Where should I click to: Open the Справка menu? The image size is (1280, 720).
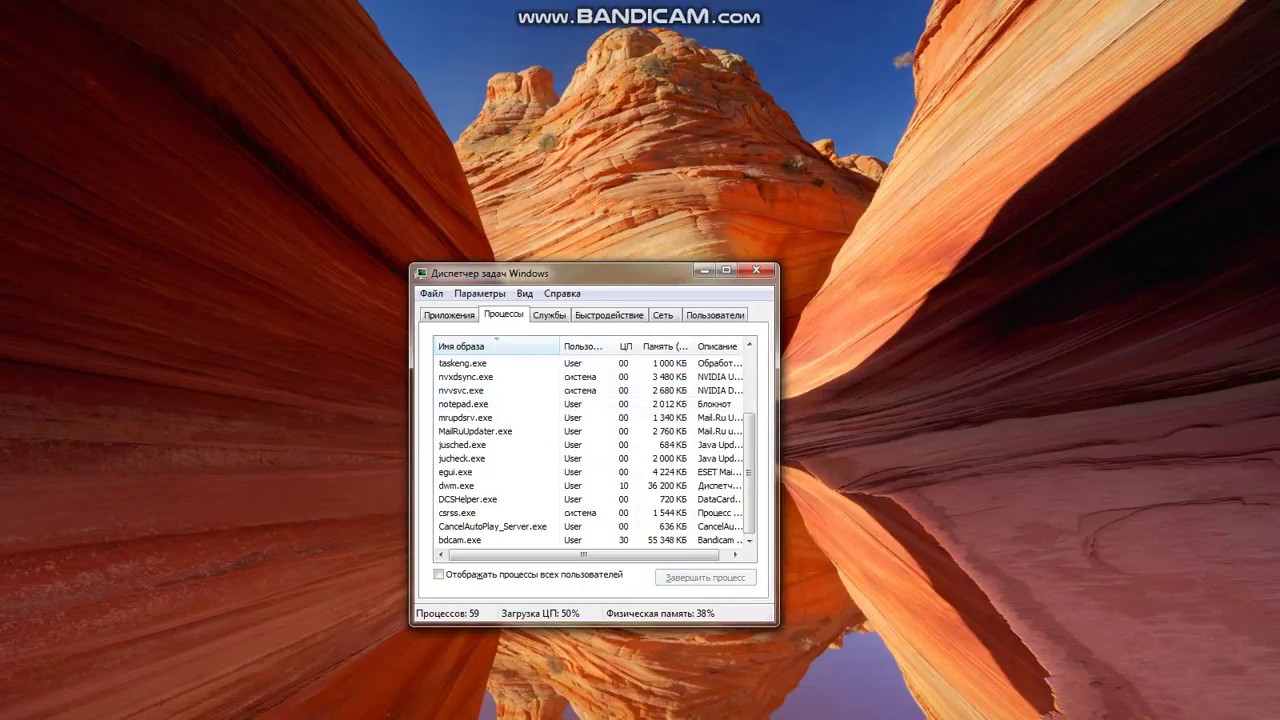pyautogui.click(x=562, y=294)
